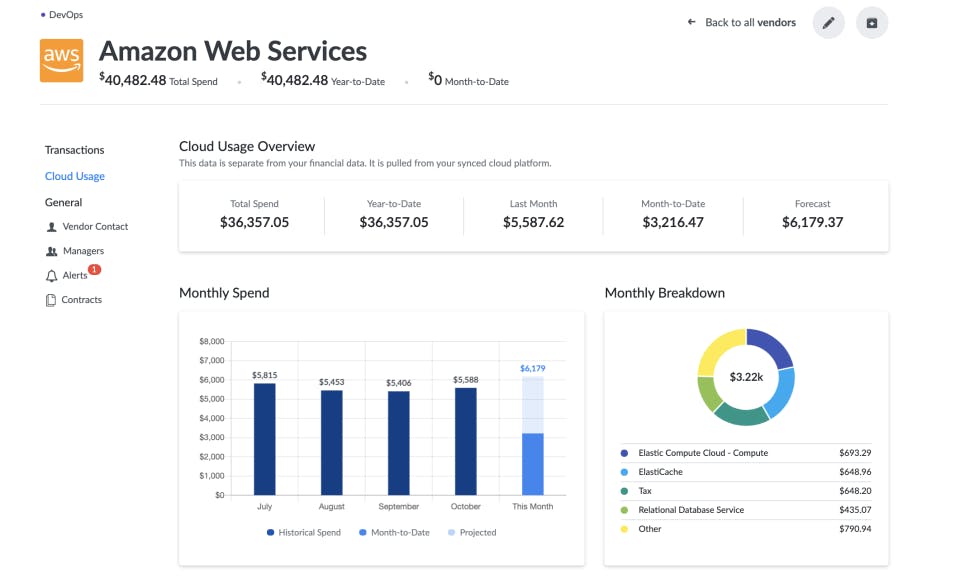Click the Managers people icon
960x588 pixels.
pos(51,251)
